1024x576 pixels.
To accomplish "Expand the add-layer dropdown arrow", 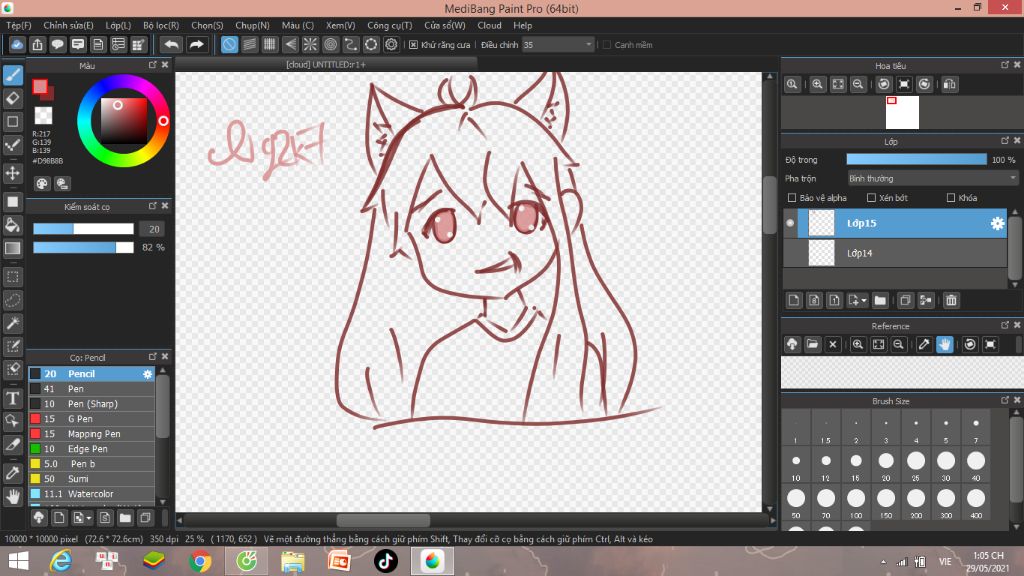I will click(x=864, y=300).
